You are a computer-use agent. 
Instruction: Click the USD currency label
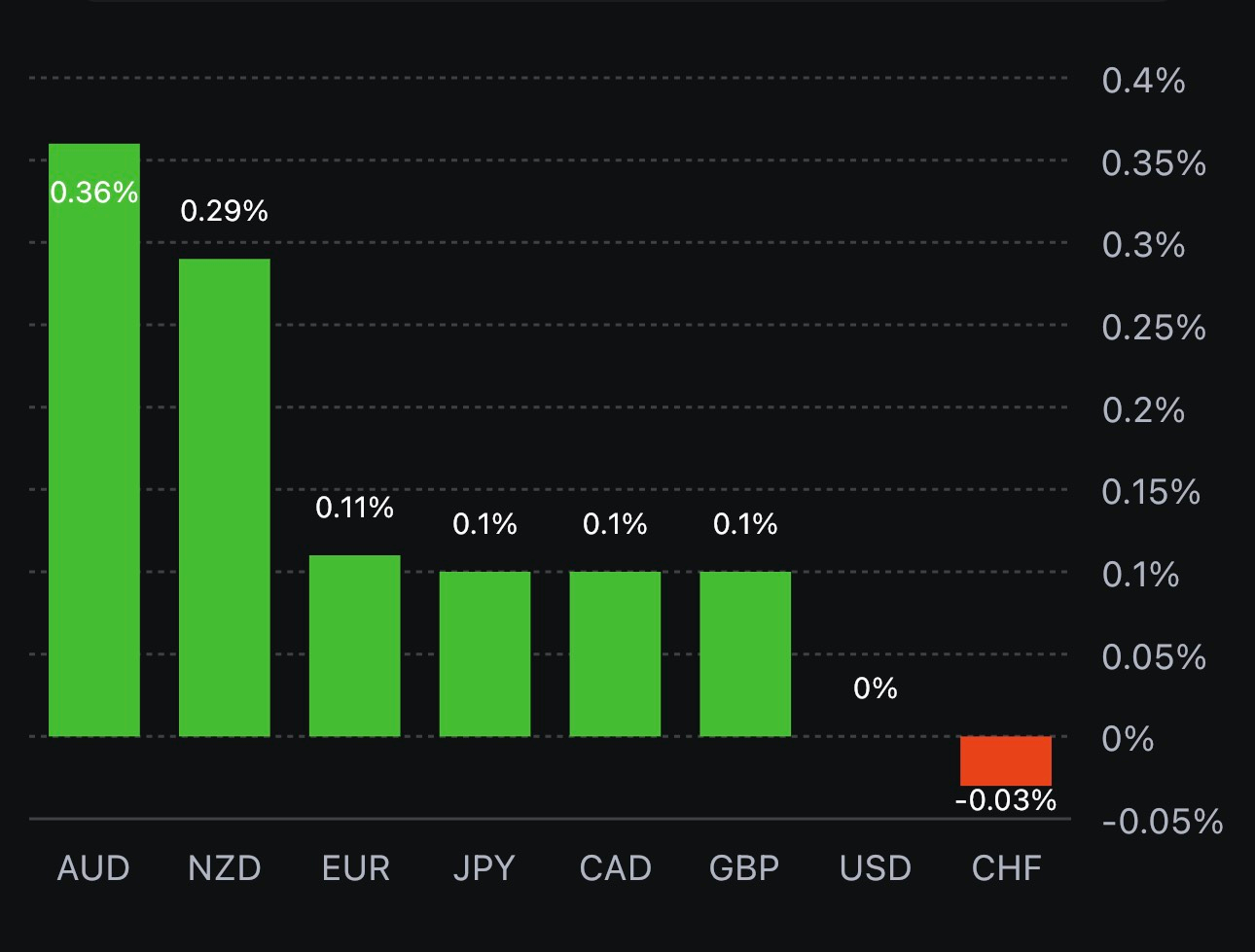(x=876, y=868)
